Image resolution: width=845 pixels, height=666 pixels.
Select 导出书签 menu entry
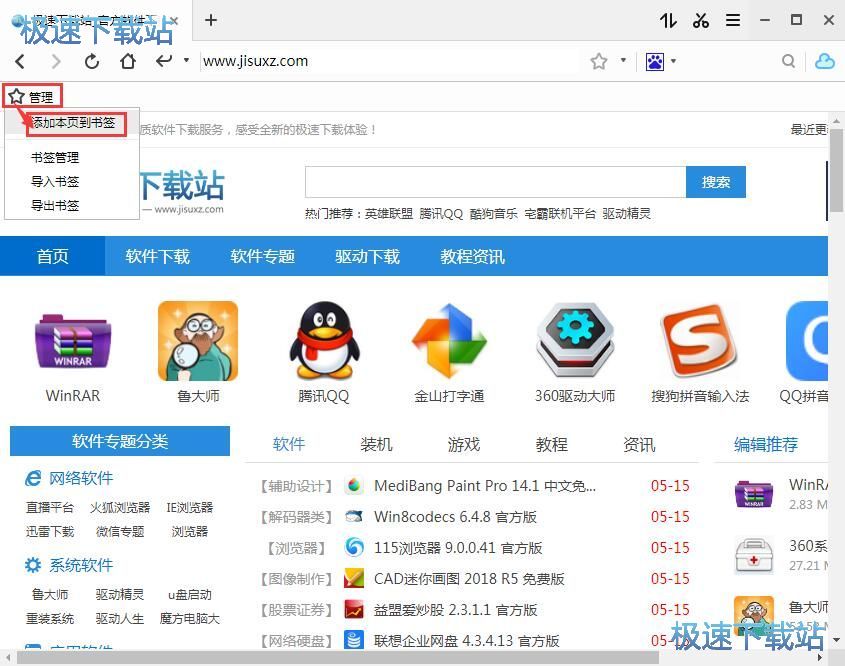coord(55,205)
